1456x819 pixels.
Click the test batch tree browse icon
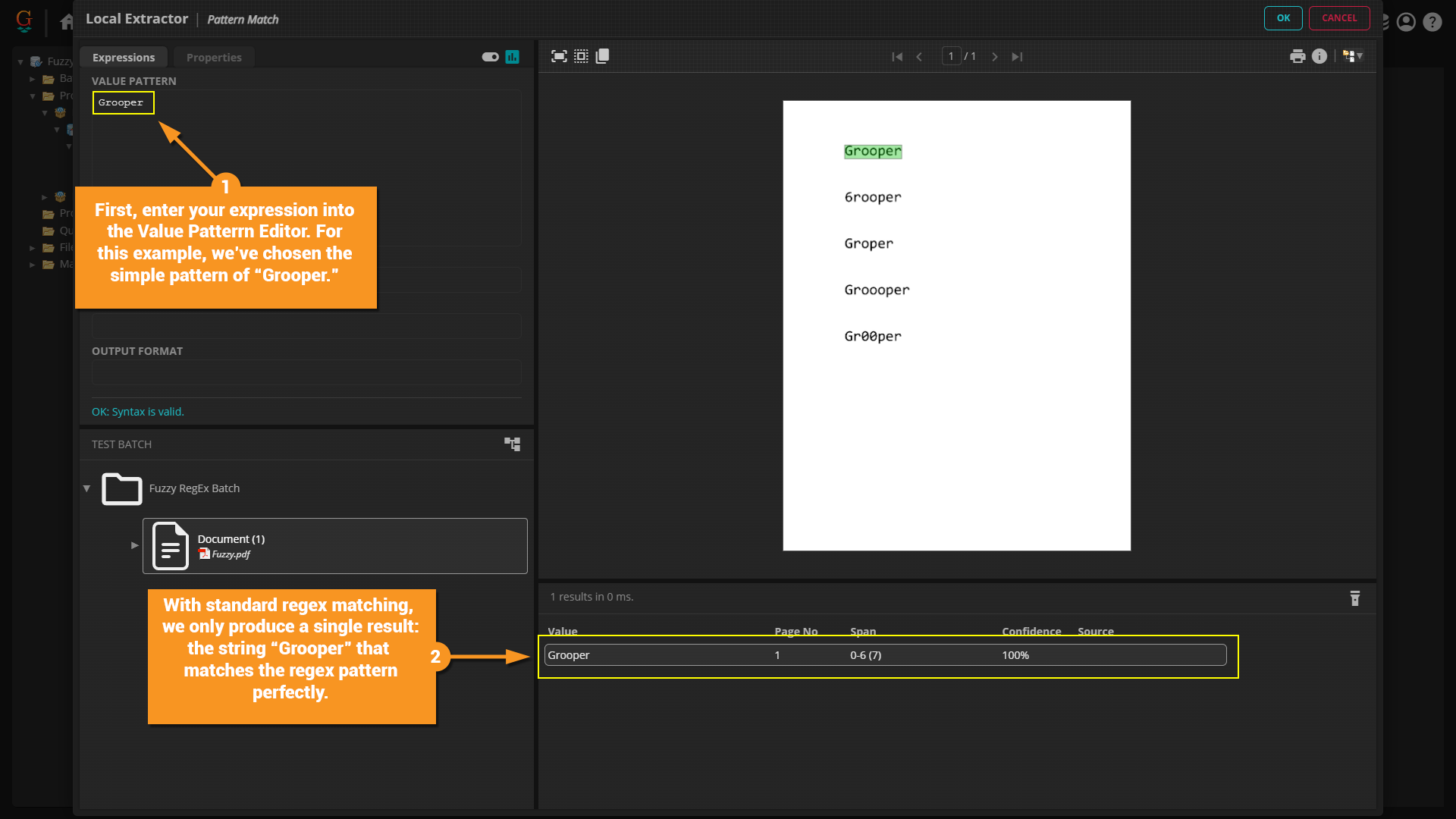513,444
